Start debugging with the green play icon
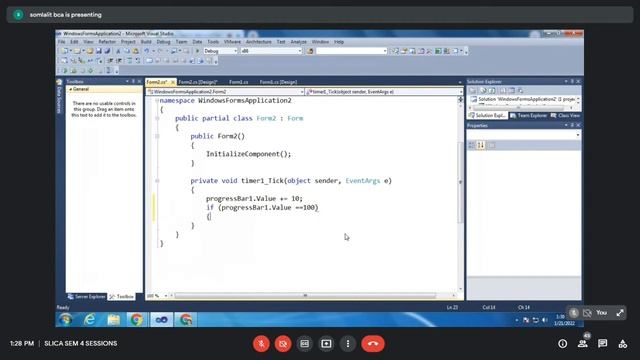The image size is (640, 360). click(x=197, y=51)
